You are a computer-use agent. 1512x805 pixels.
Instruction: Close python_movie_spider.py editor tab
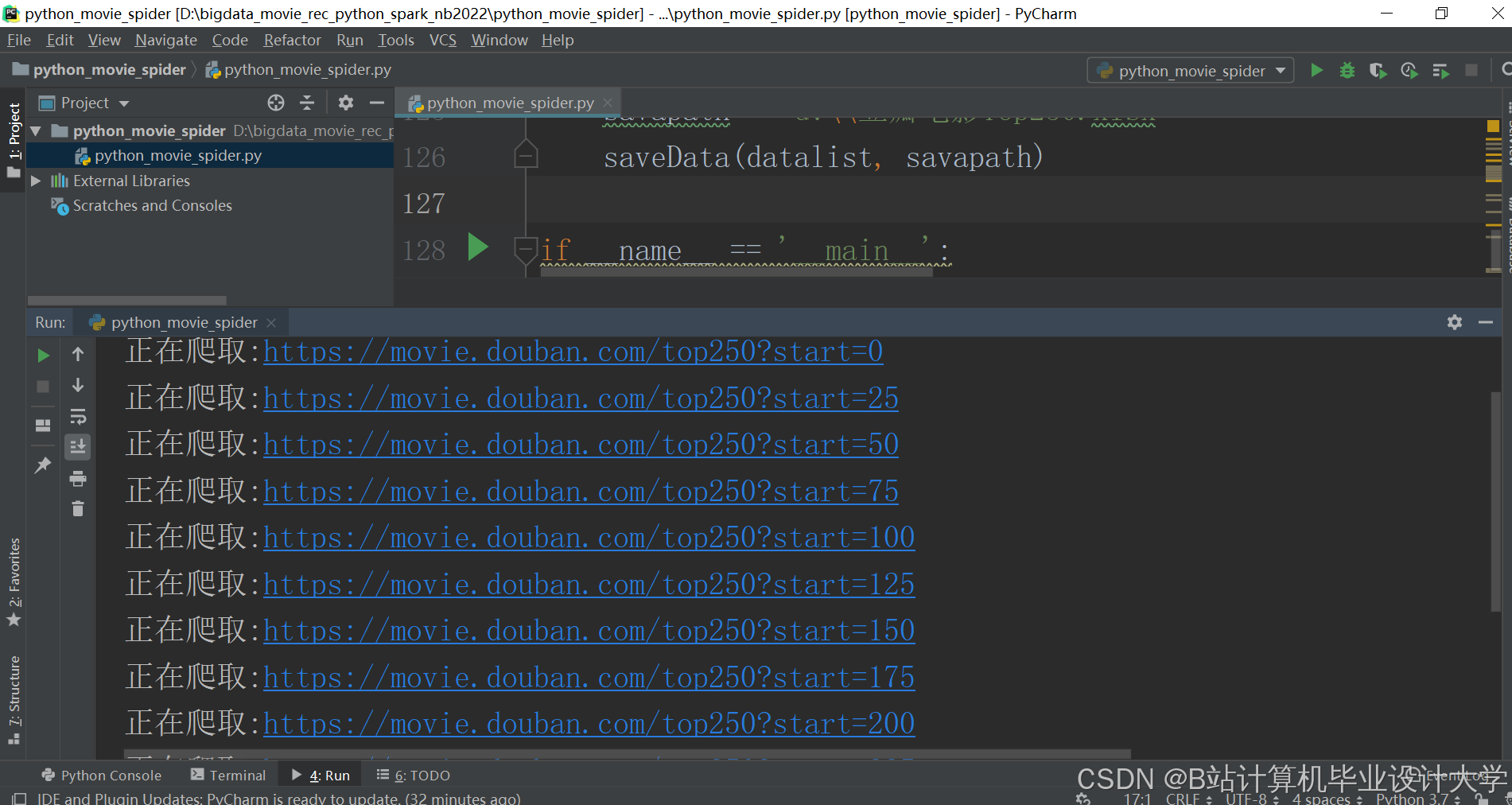pyautogui.click(x=608, y=103)
